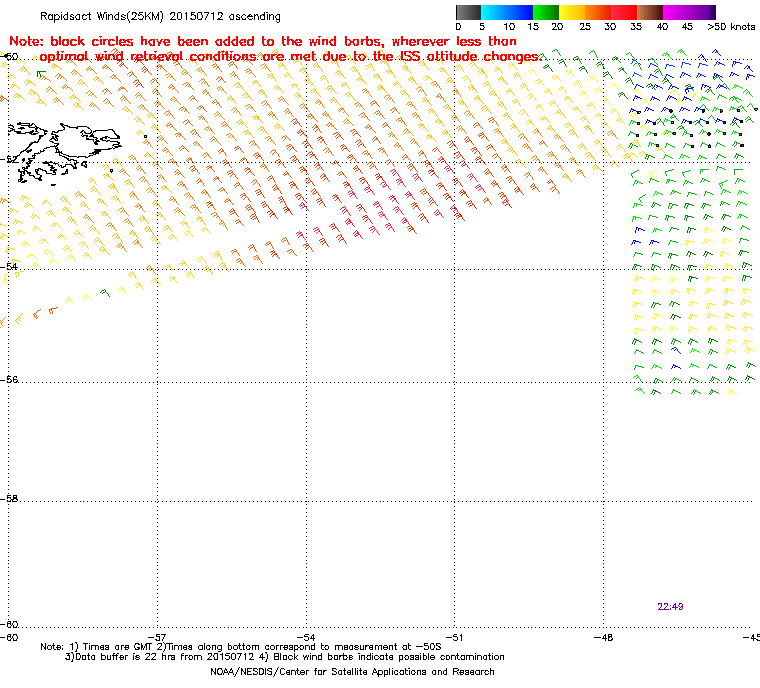This screenshot has height=688, width=760.
Task: Click the '25' label under the color bar
Action: pyautogui.click(x=585, y=27)
